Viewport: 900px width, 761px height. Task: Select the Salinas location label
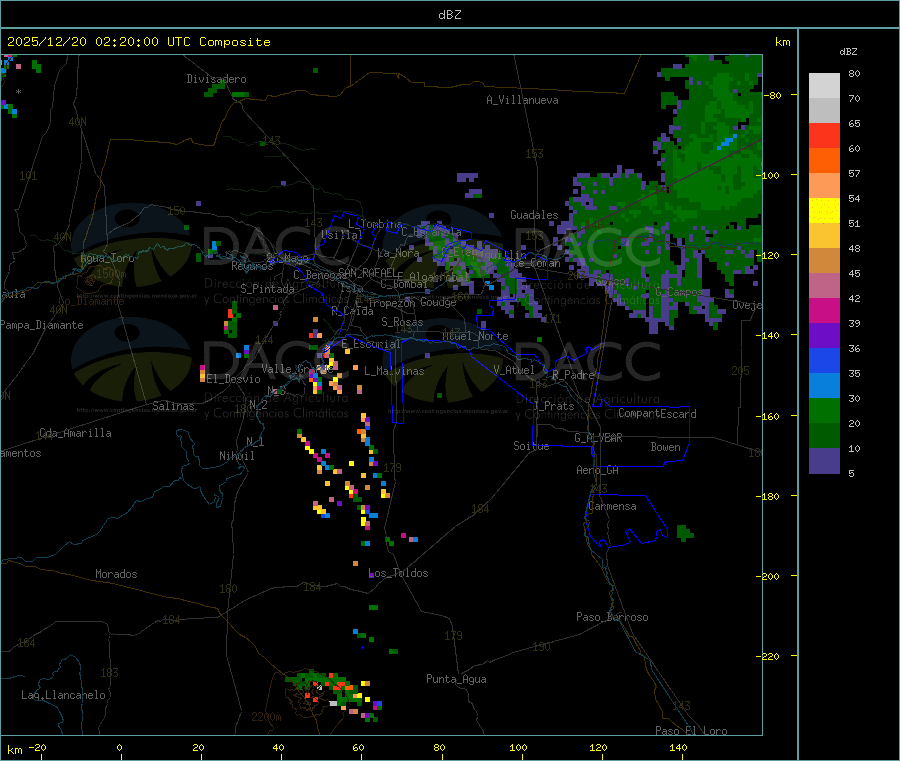click(x=173, y=406)
